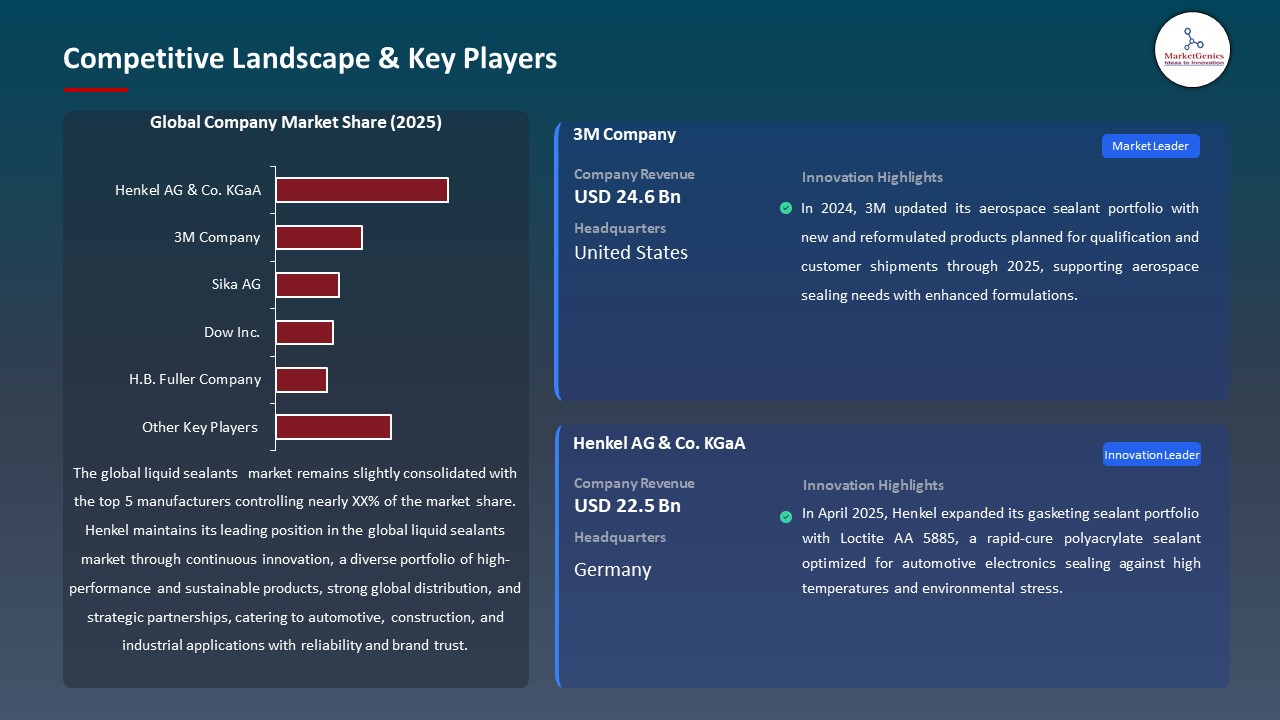
Task: Select the Other Key Players bar
Action: pos(333,427)
